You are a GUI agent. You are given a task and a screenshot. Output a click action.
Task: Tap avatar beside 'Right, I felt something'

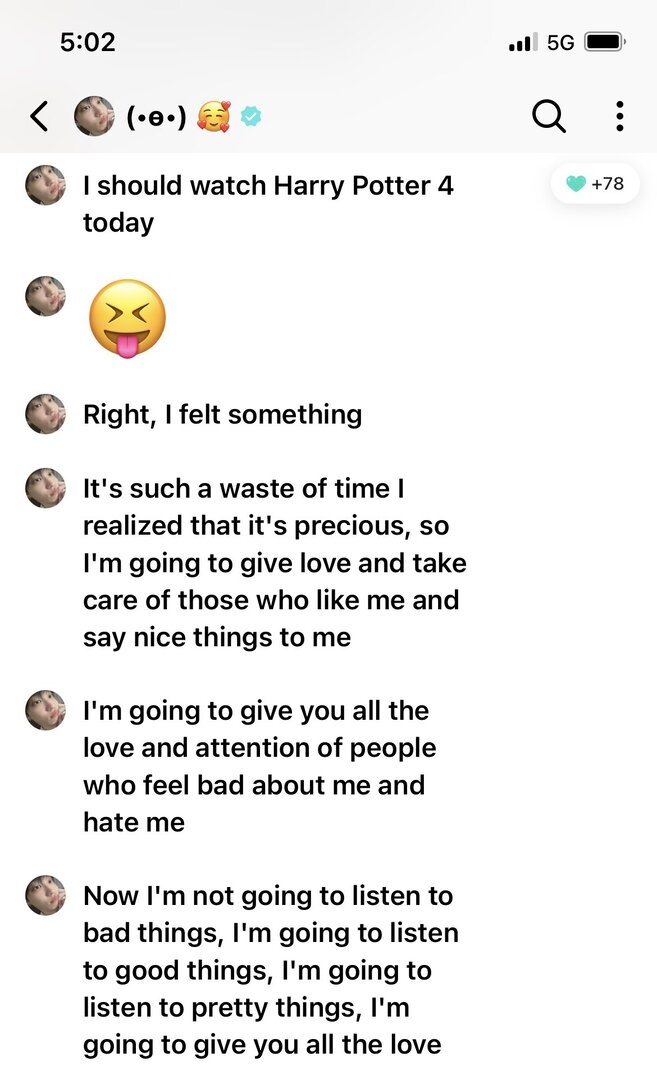(45, 414)
